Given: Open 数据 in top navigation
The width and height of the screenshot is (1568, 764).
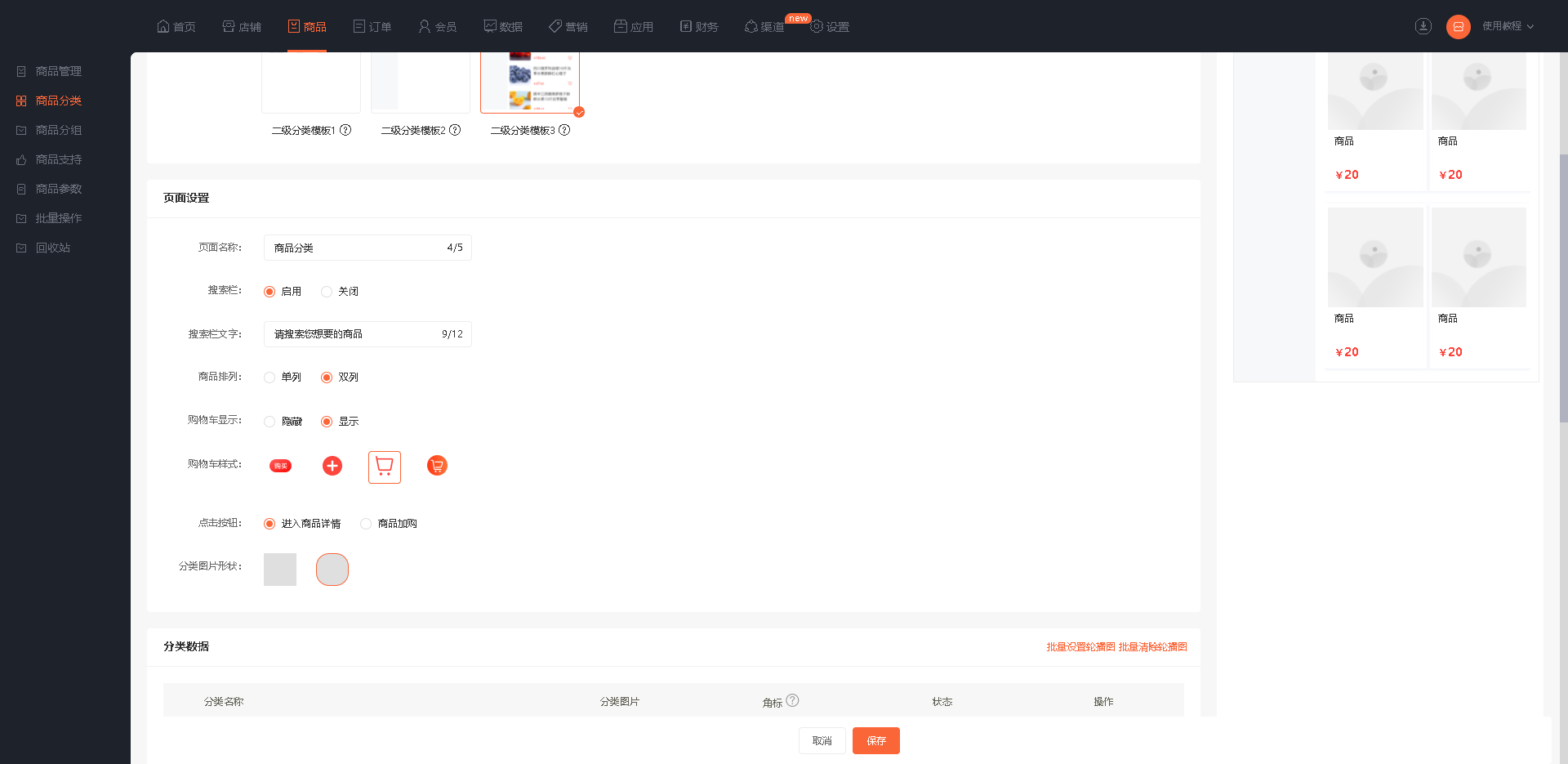Looking at the screenshot, I should pyautogui.click(x=503, y=27).
